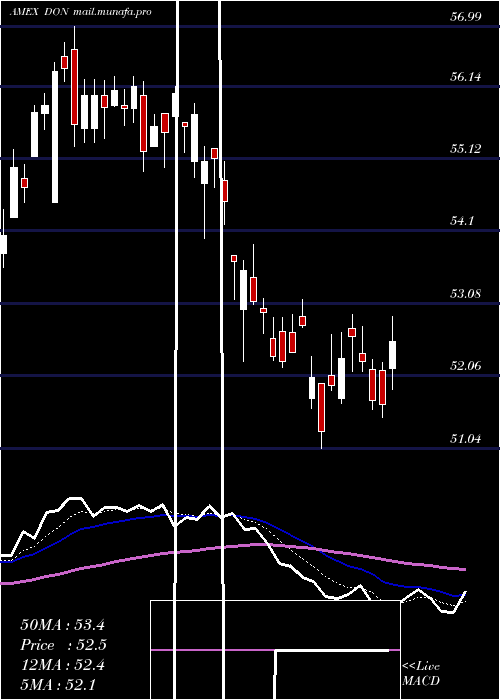This screenshot has height=700, width=500.
Task: Click the 53.08 price axis label
Action: click(x=466, y=294)
